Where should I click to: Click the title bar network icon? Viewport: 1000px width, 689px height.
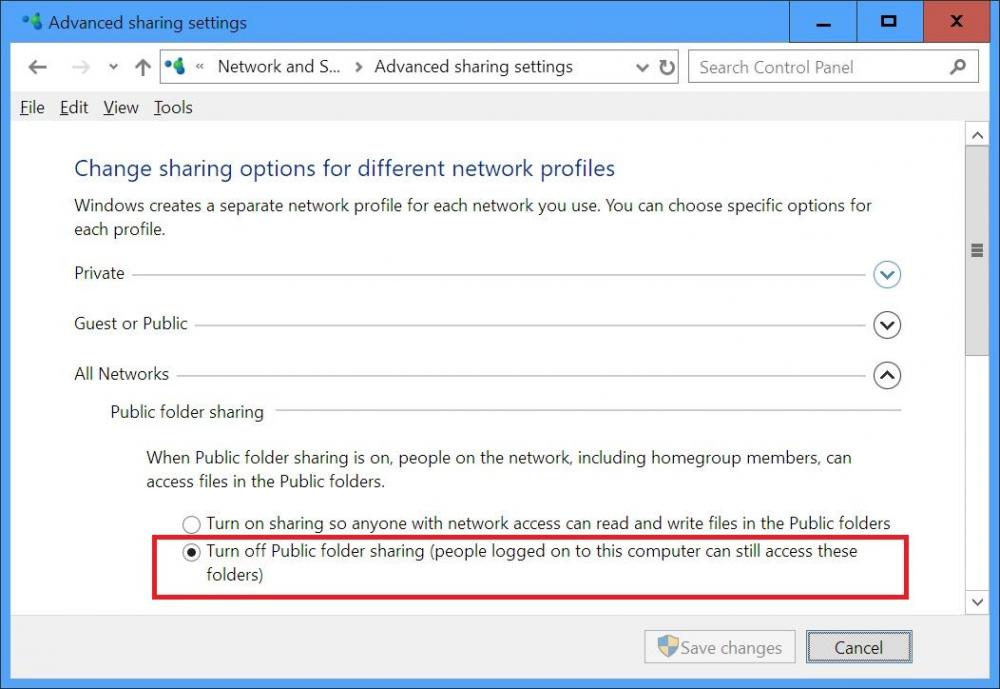pyautogui.click(x=32, y=22)
